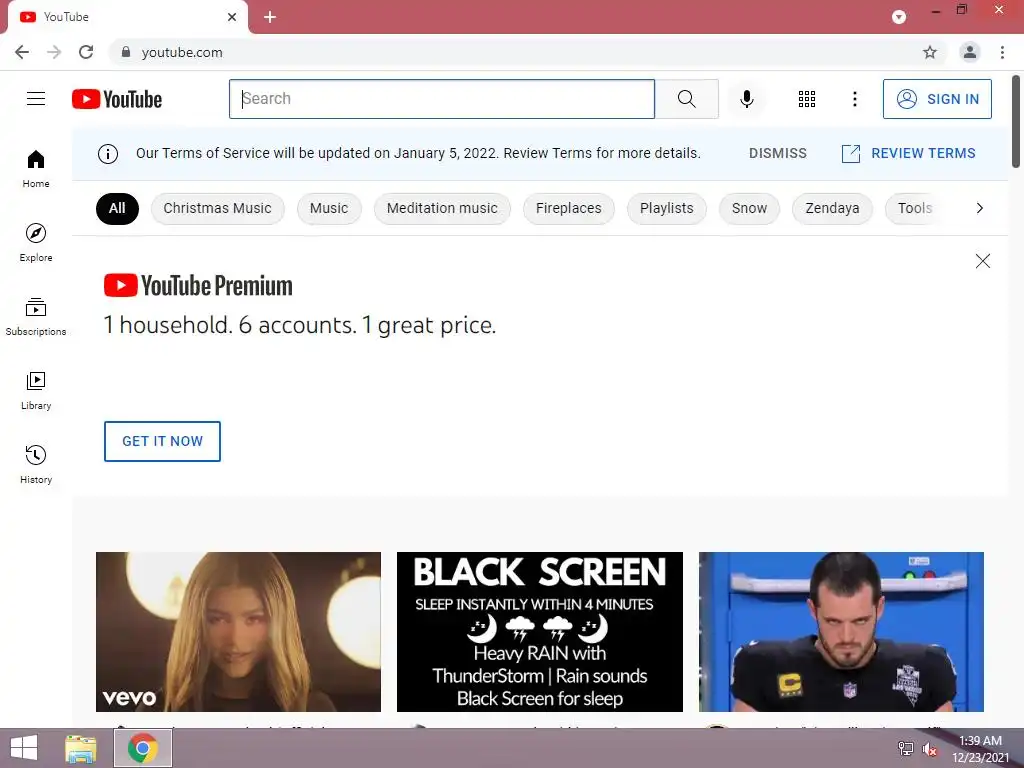
Task: Close the YouTube Premium promo banner
Action: [982, 261]
